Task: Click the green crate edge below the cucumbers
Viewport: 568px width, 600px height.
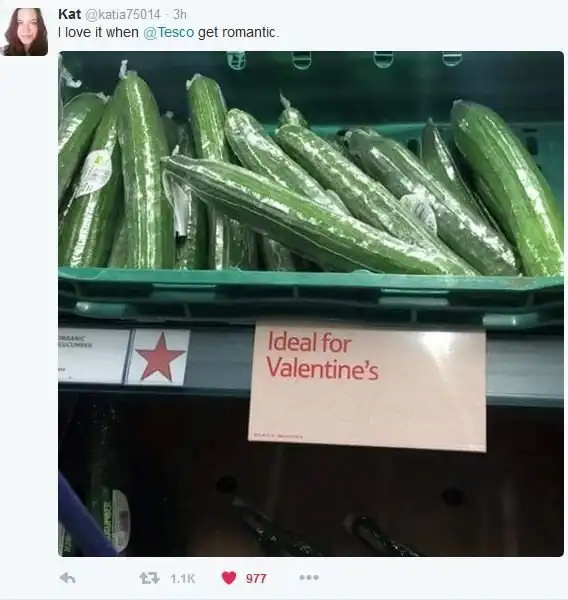Action: tap(311, 295)
